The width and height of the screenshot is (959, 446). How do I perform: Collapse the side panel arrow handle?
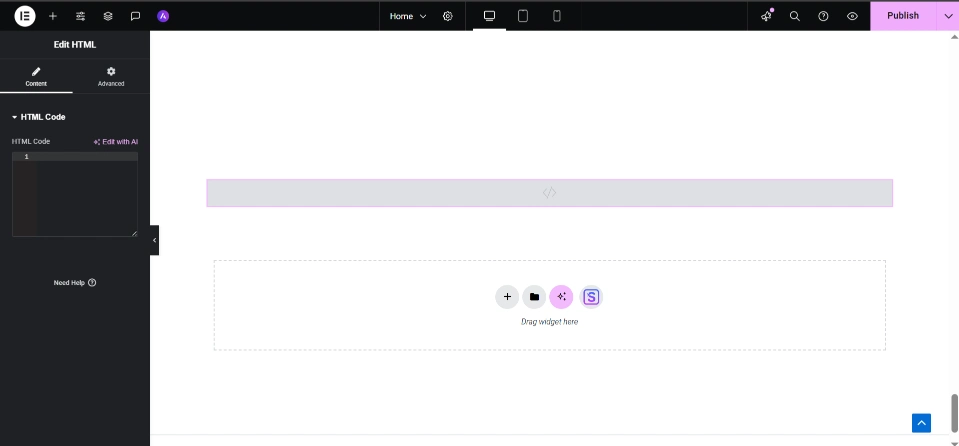[154, 240]
